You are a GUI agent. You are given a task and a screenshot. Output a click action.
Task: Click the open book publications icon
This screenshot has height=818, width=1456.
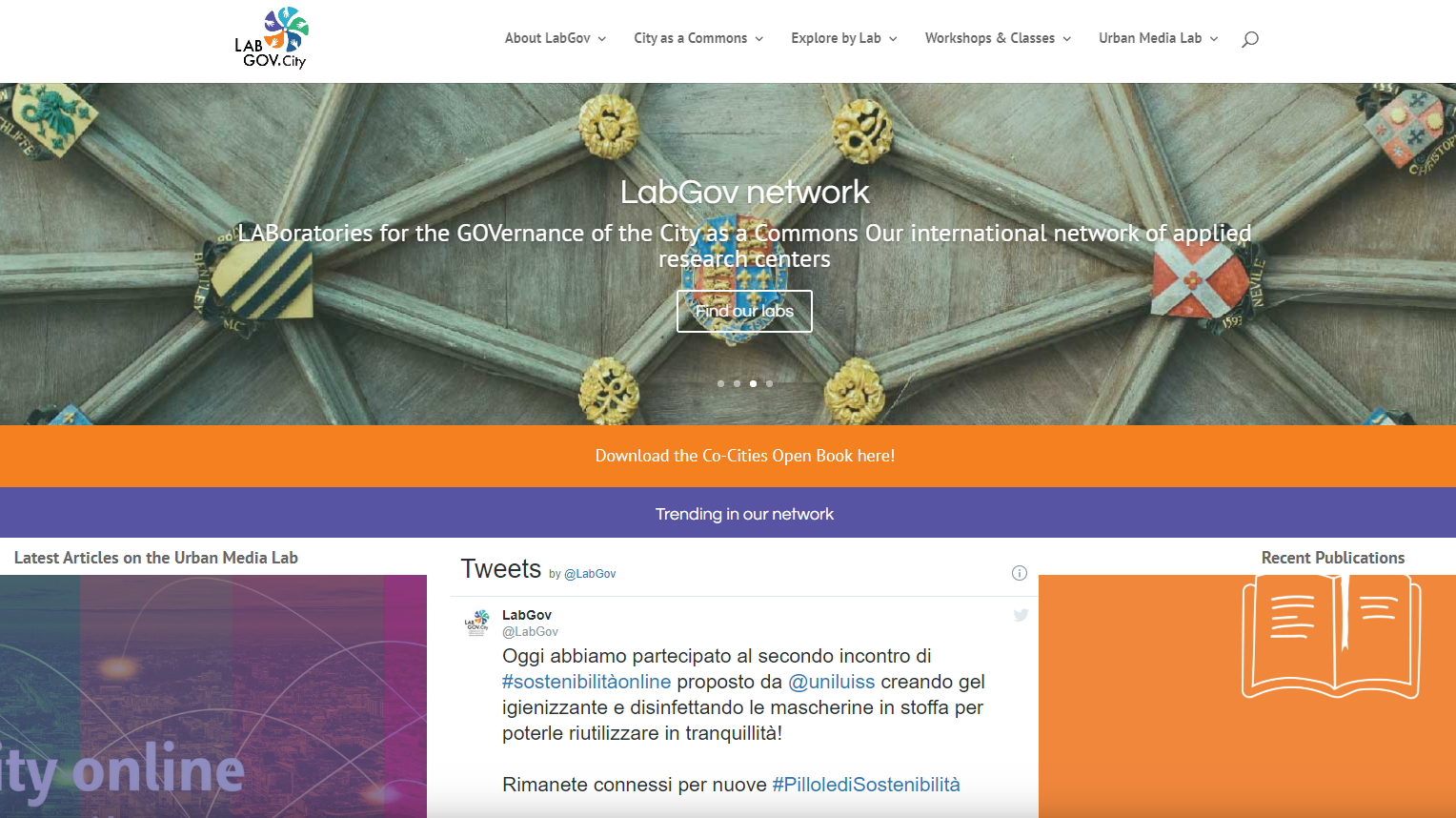point(1332,637)
